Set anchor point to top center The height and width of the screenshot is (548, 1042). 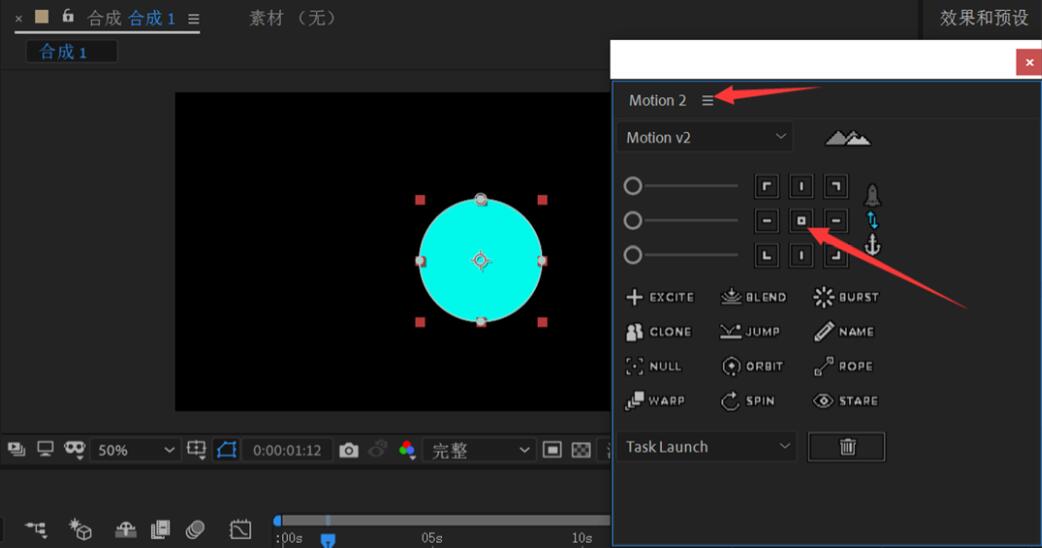801,186
